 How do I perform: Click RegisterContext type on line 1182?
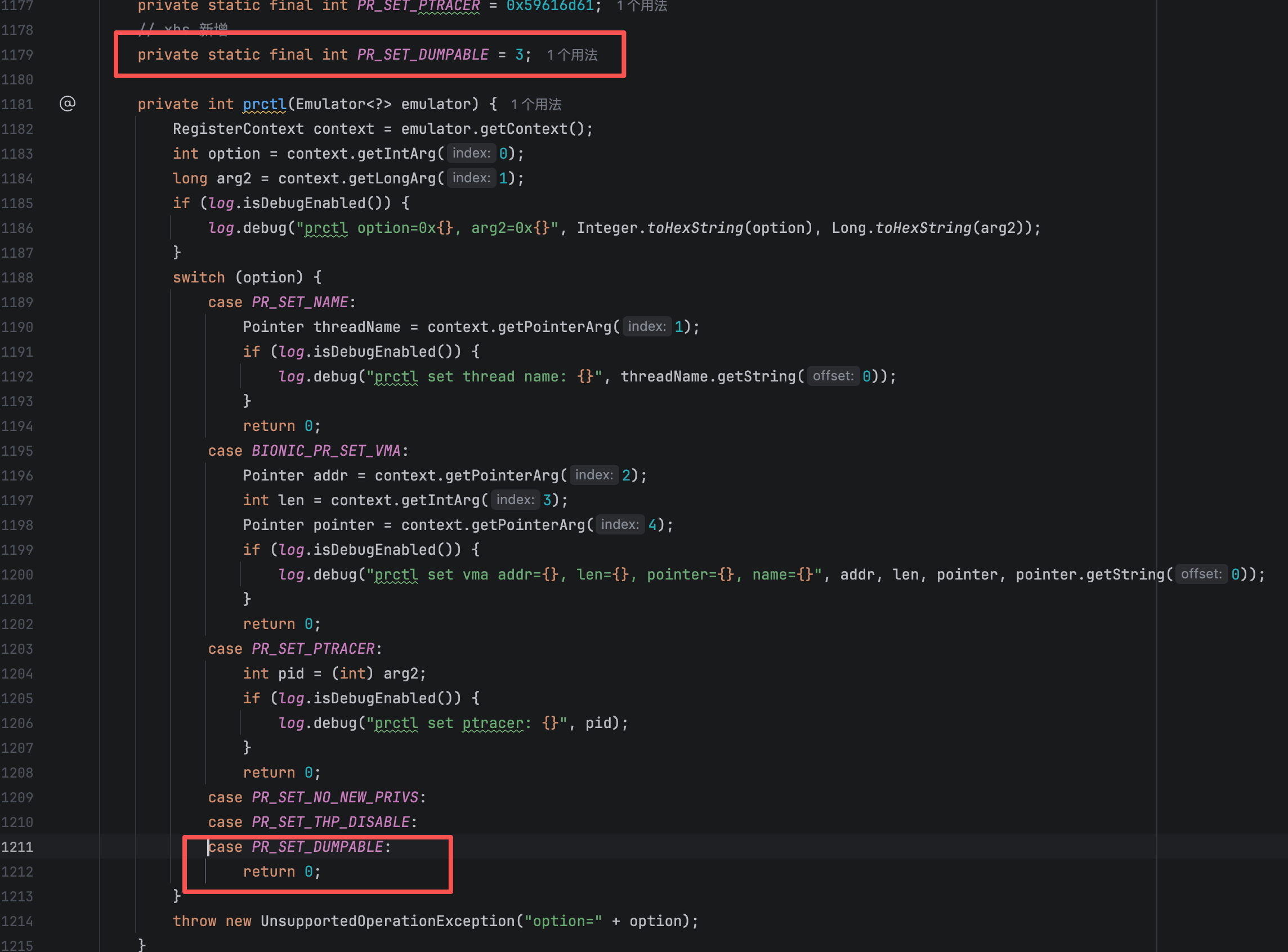(238, 128)
